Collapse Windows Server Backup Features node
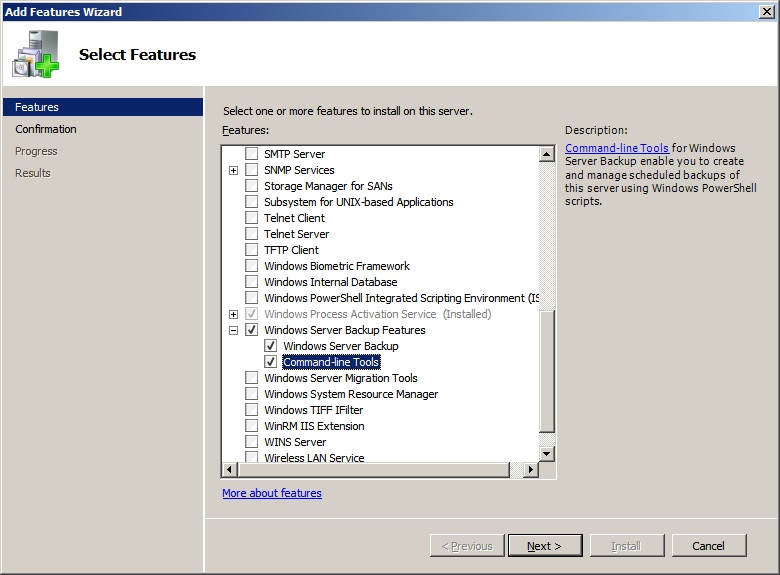Screen dimensions: 780x575 [233, 330]
